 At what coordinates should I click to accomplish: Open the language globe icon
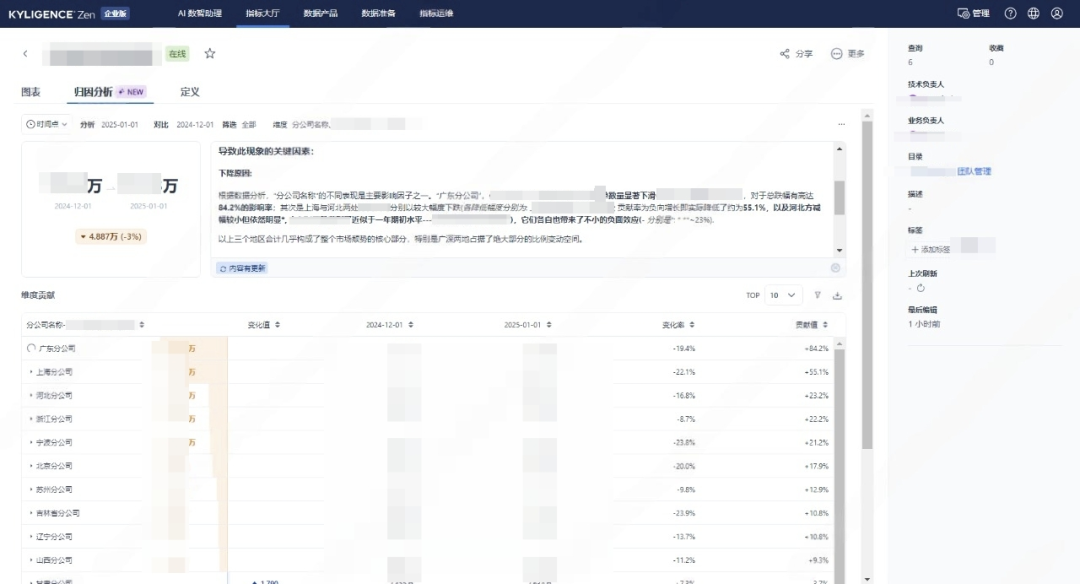1033,13
